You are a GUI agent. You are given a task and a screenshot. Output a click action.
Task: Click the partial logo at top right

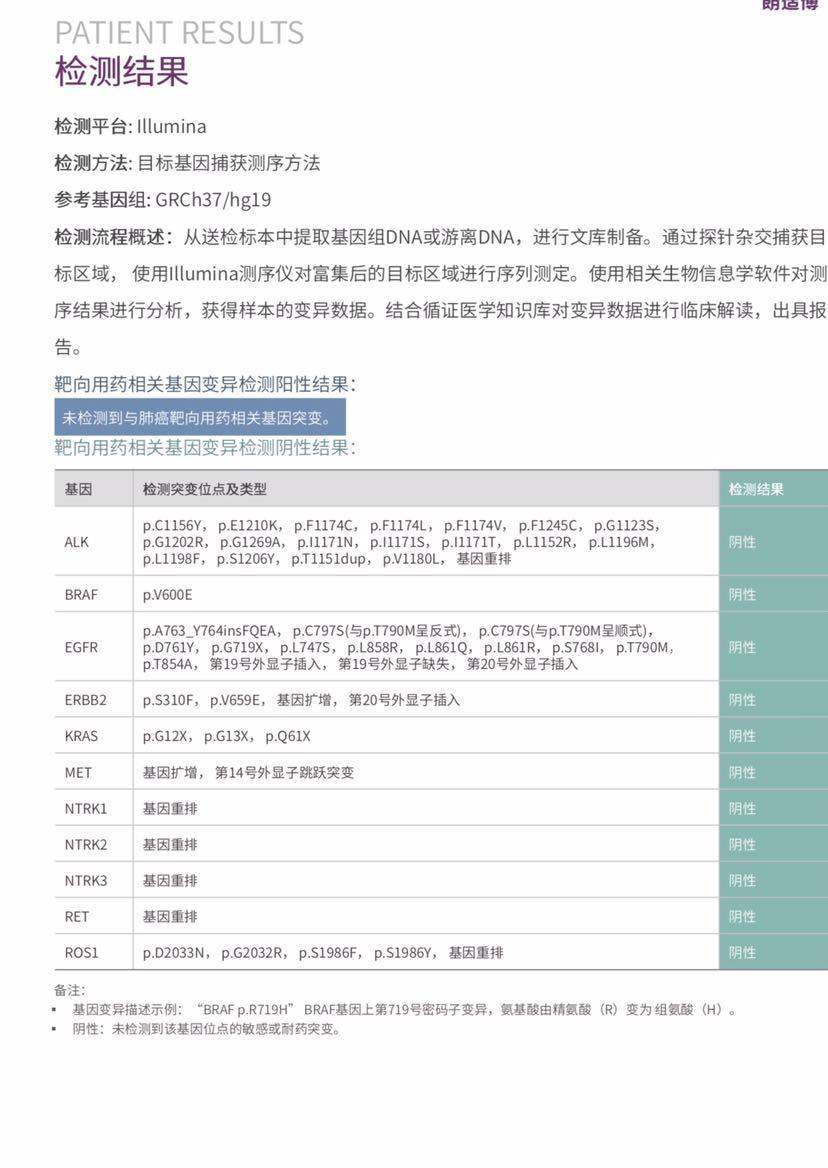click(x=792, y=5)
